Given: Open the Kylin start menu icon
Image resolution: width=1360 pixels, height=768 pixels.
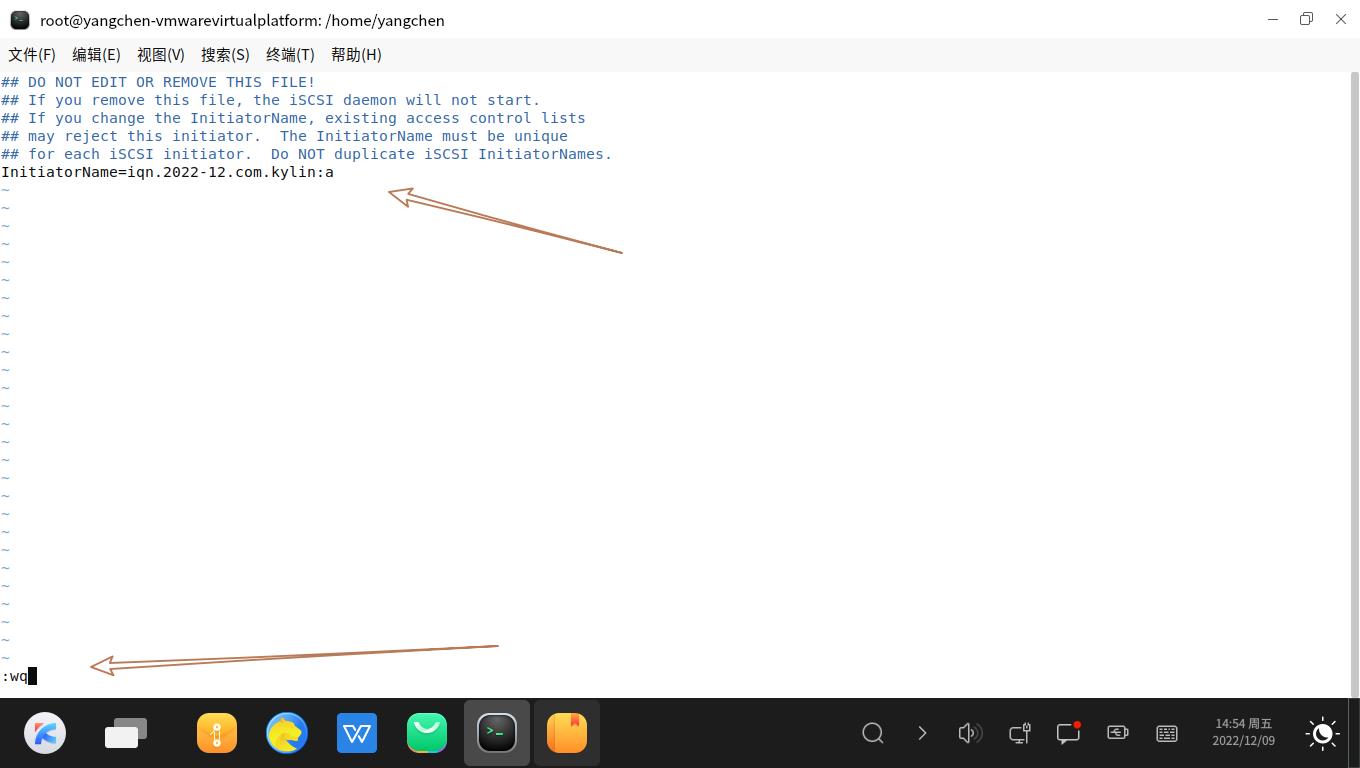Looking at the screenshot, I should pos(45,733).
